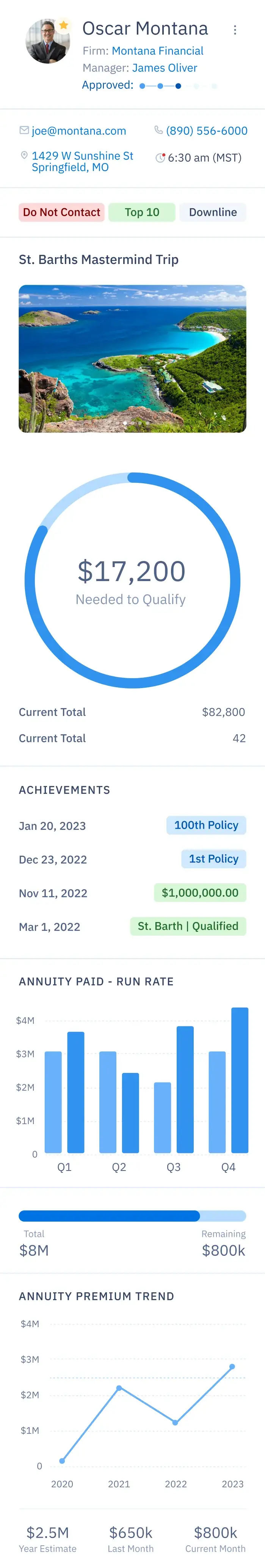The height and width of the screenshot is (1568, 265).
Task: Open the Montana Financial firm link
Action: (x=158, y=50)
